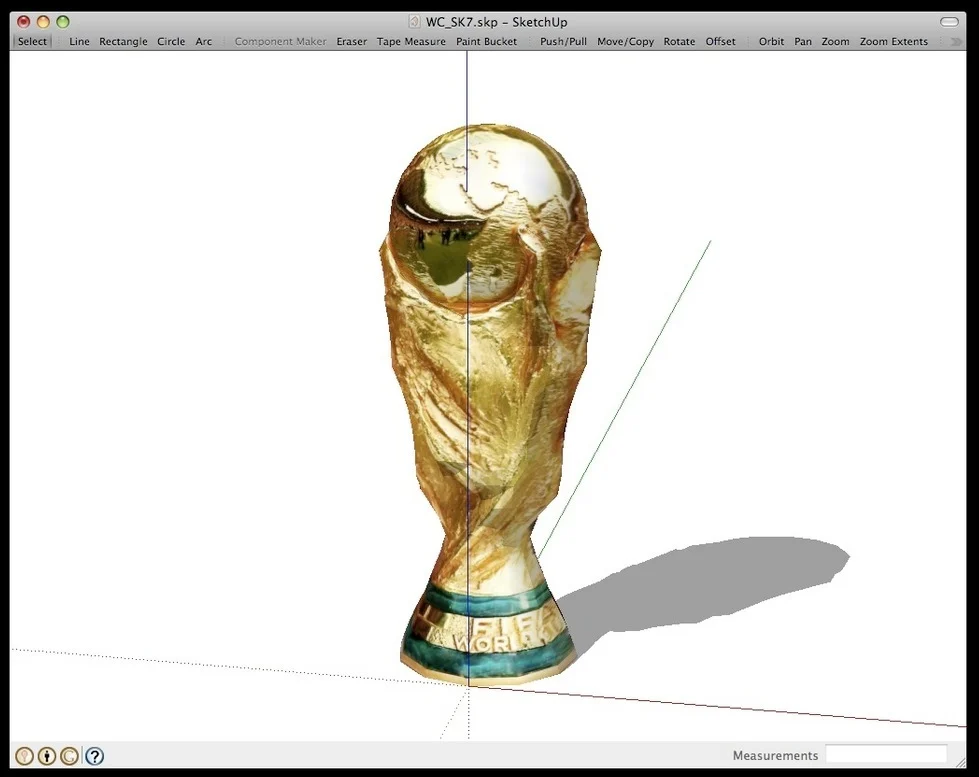Pick the Rotate tool
The image size is (979, 777).
point(679,41)
